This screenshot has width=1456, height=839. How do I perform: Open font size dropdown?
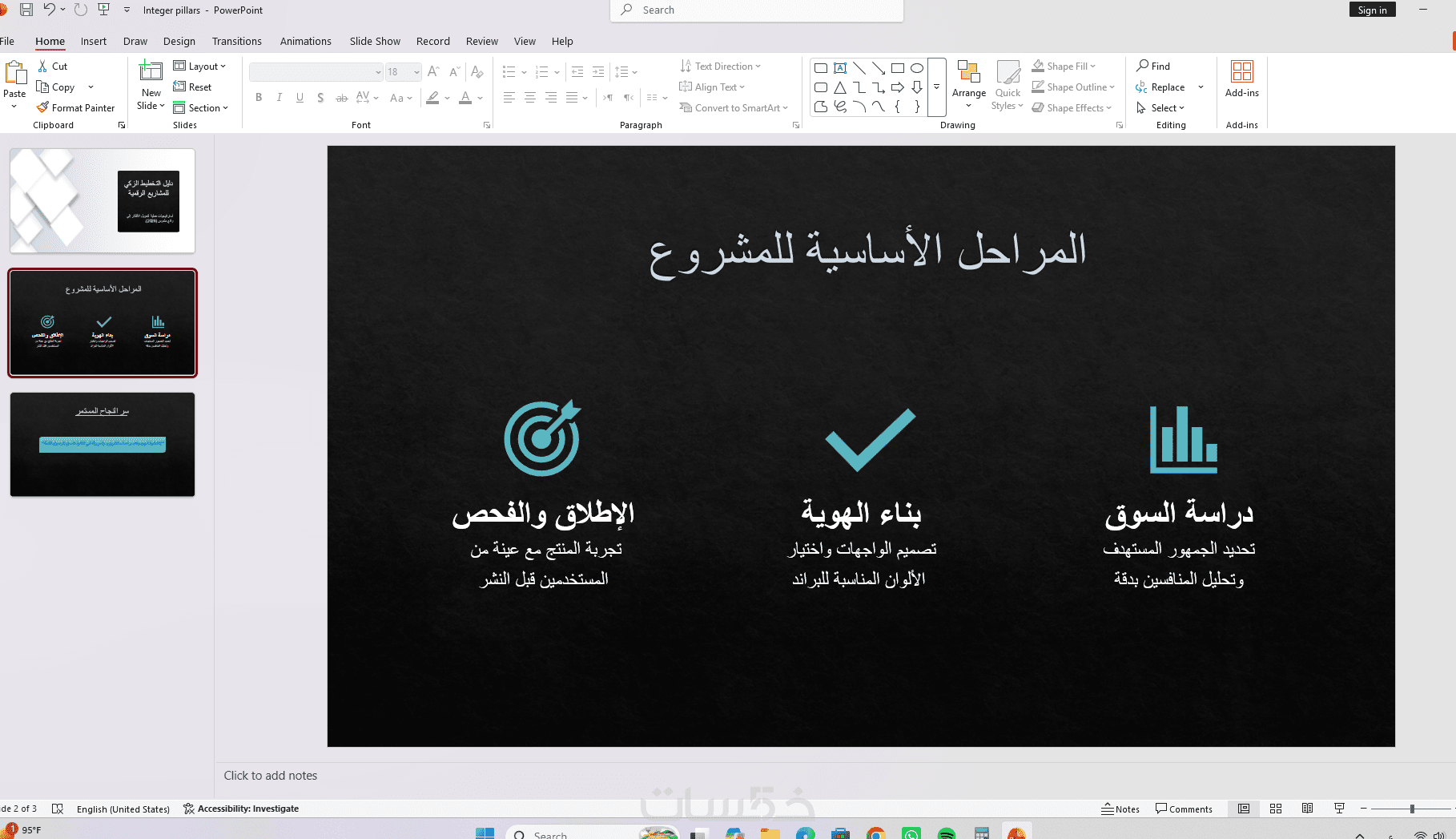pos(416,72)
